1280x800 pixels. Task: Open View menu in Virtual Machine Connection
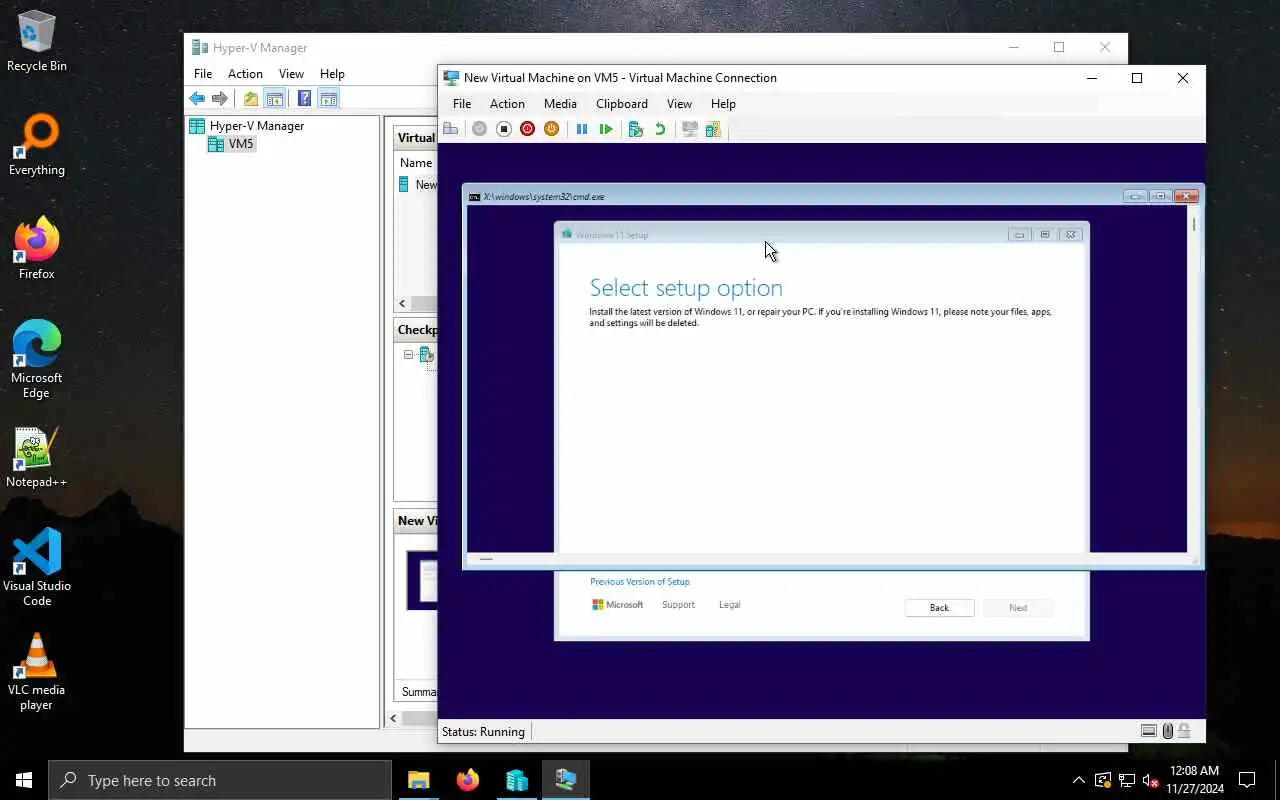tap(679, 103)
